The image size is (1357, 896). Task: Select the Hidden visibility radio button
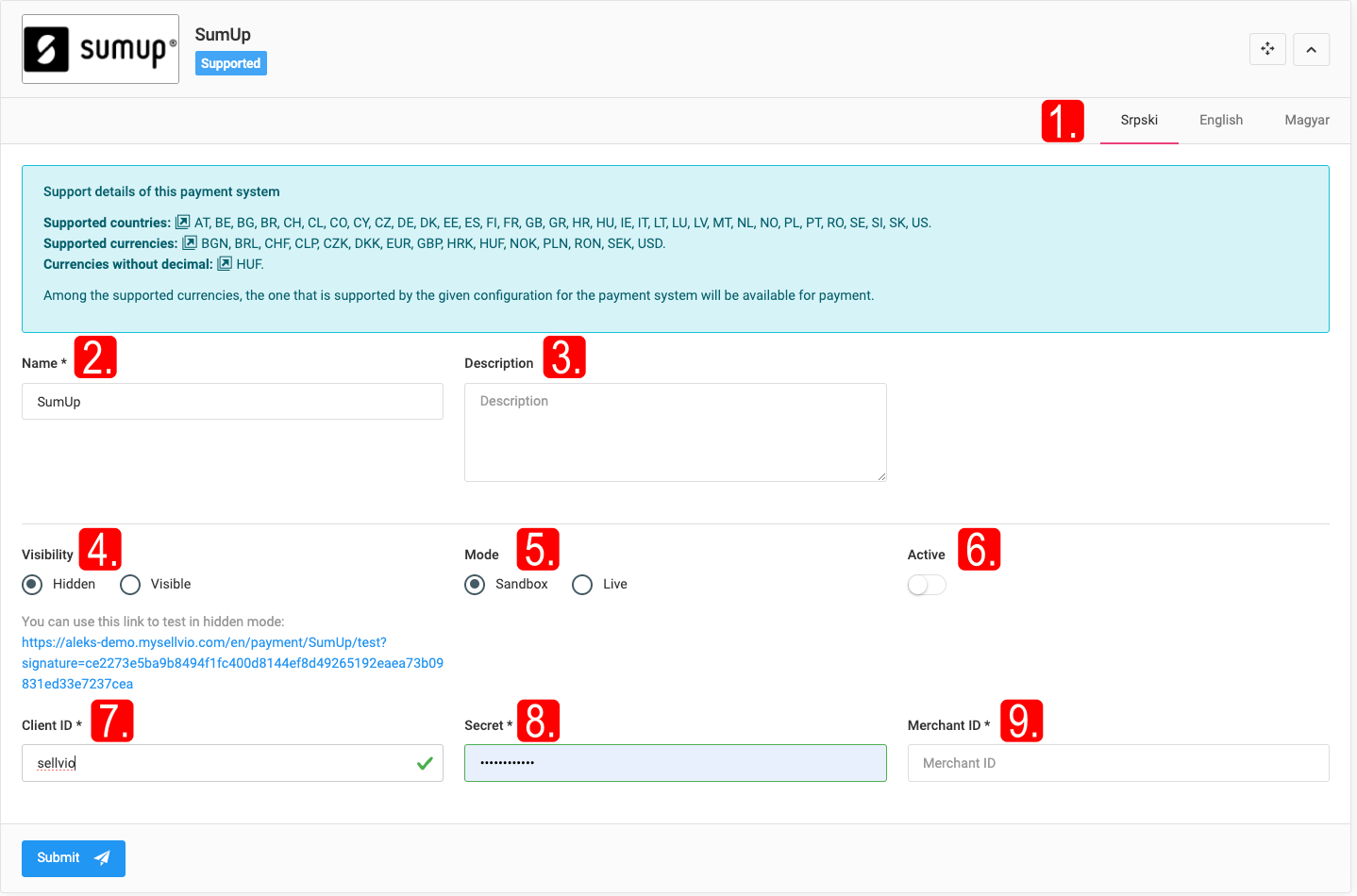32,585
